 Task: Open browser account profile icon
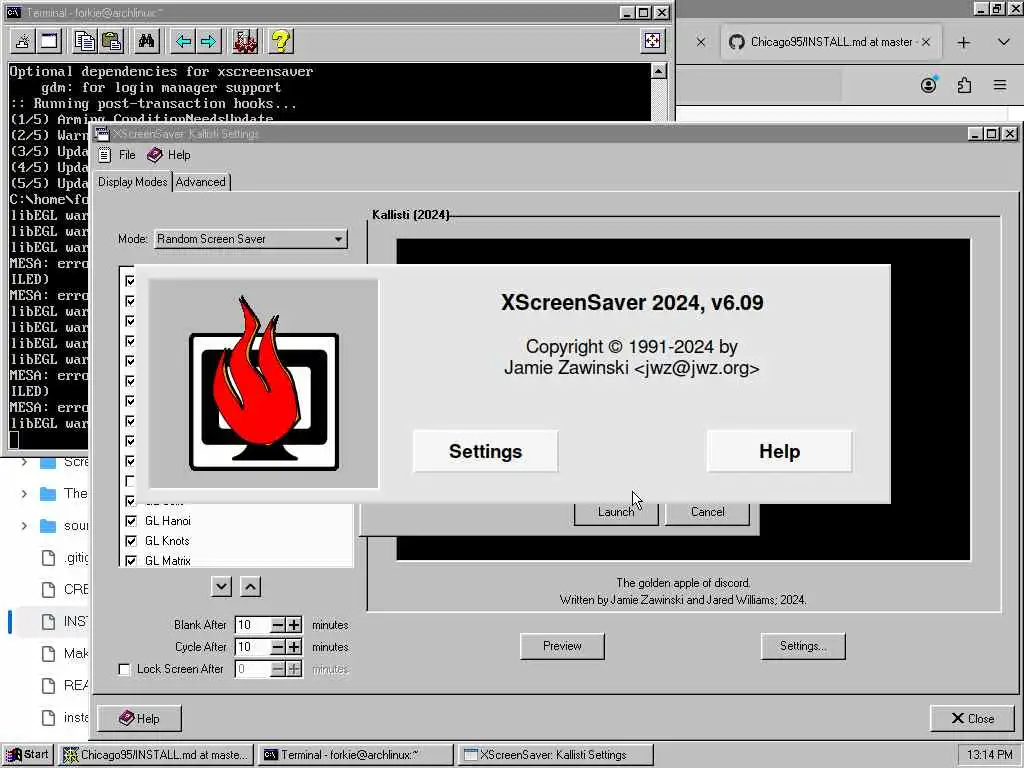click(929, 84)
